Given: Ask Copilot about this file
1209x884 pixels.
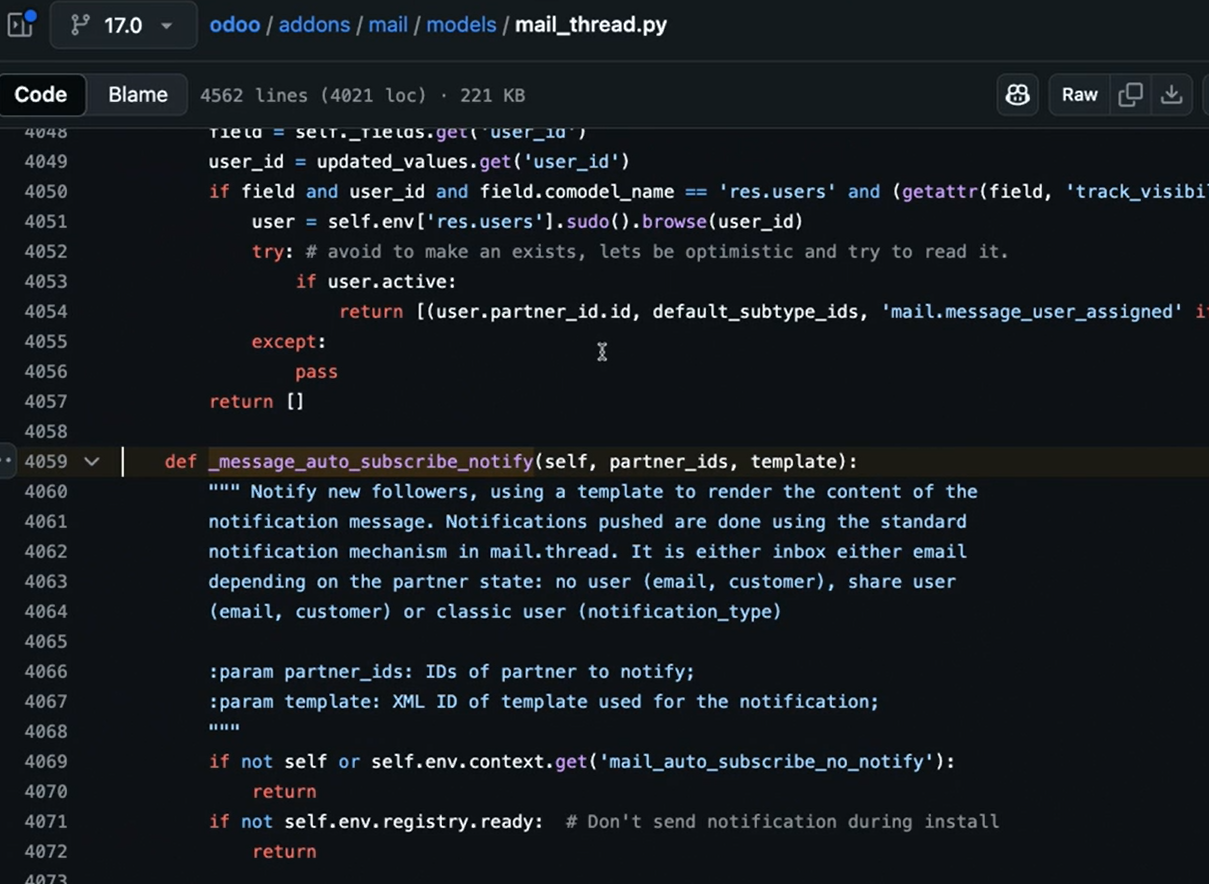Looking at the screenshot, I should coord(1017,95).
